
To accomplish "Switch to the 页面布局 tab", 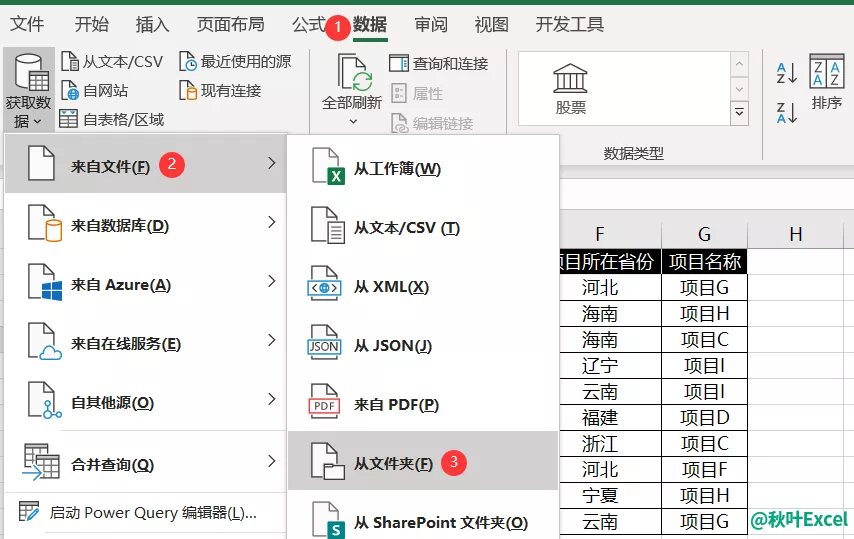I will (231, 24).
